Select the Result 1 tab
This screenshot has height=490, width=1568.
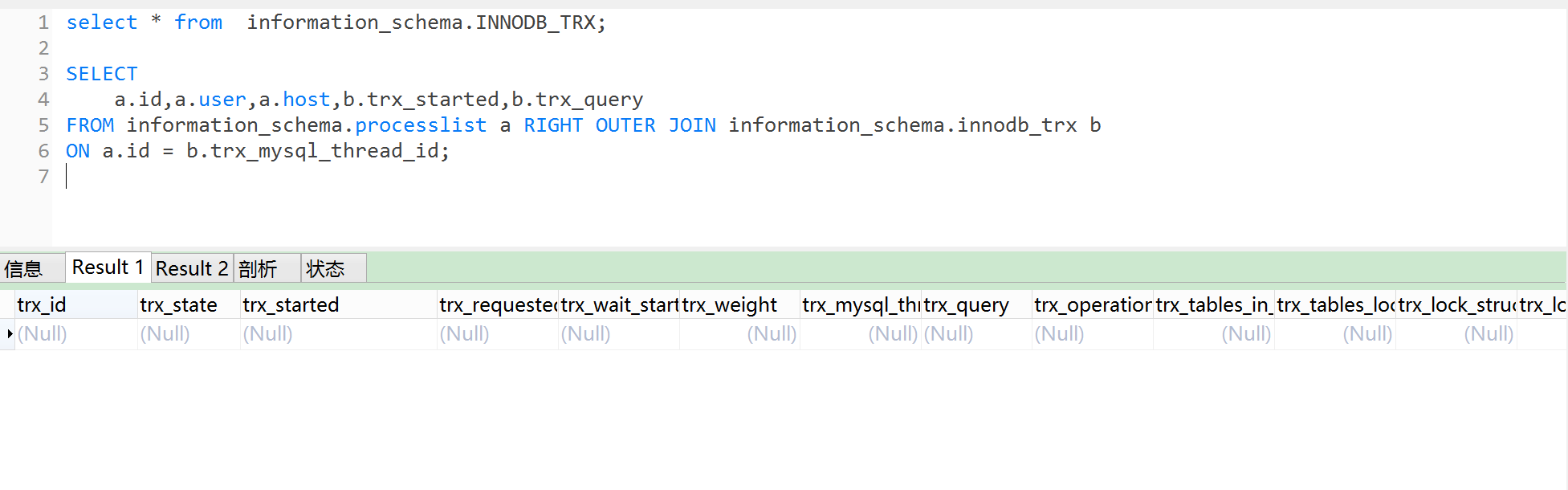click(x=107, y=267)
